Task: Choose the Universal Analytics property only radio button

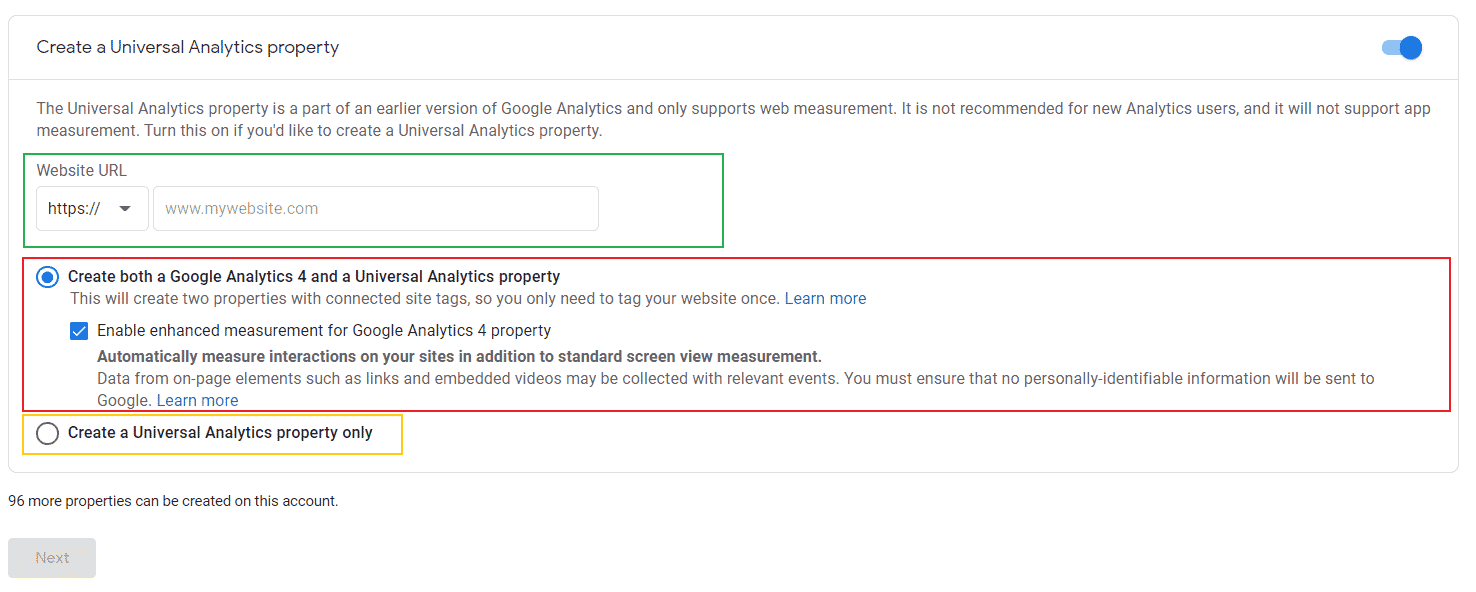Action: click(48, 434)
